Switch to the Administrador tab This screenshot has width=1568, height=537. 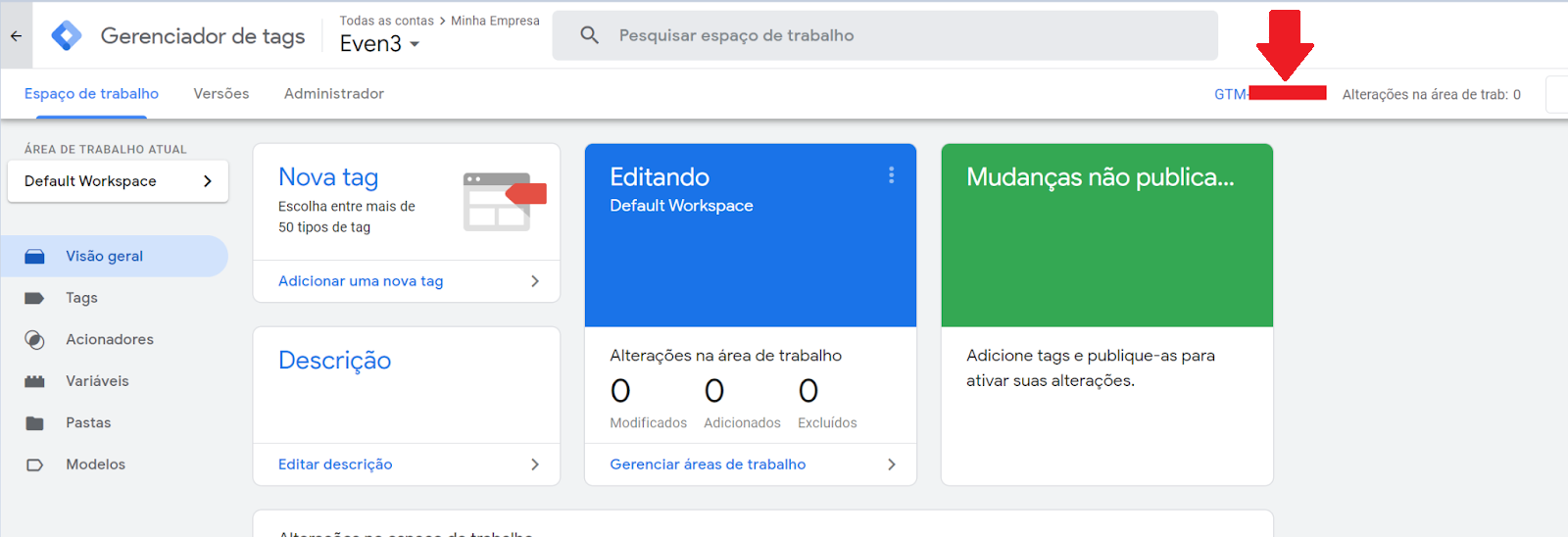click(x=334, y=94)
